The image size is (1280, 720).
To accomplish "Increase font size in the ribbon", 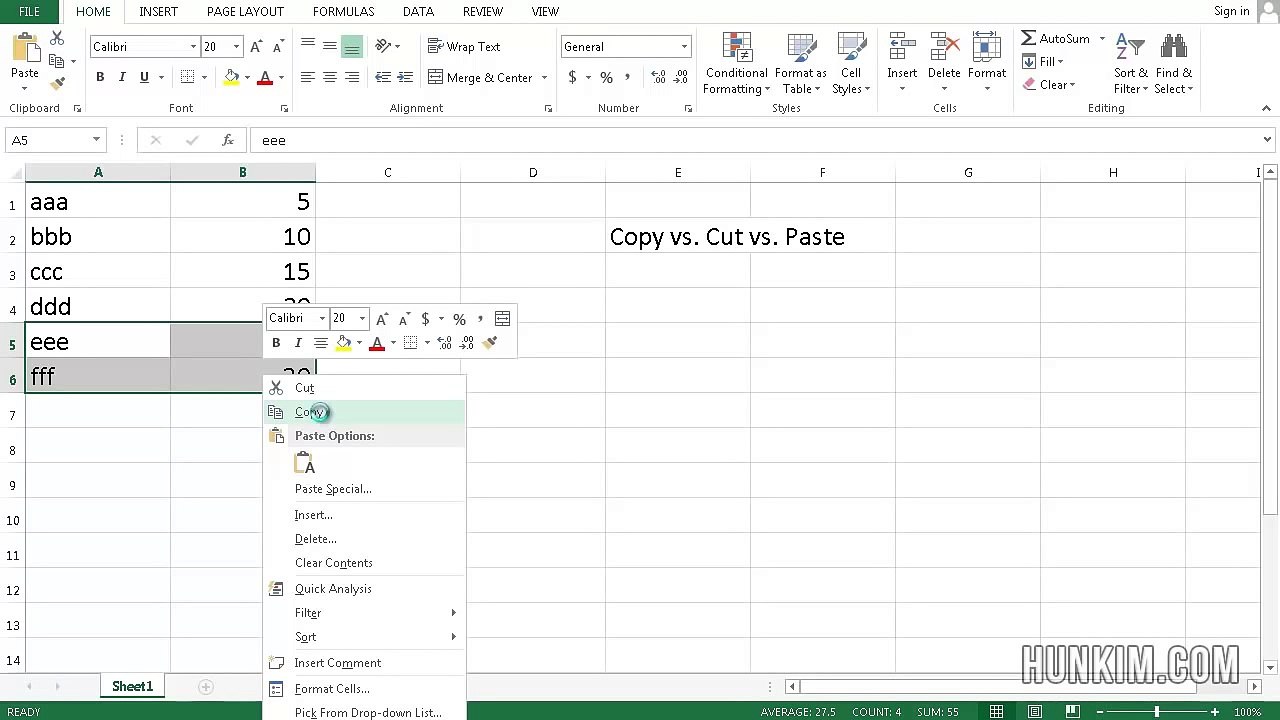I will [257, 47].
